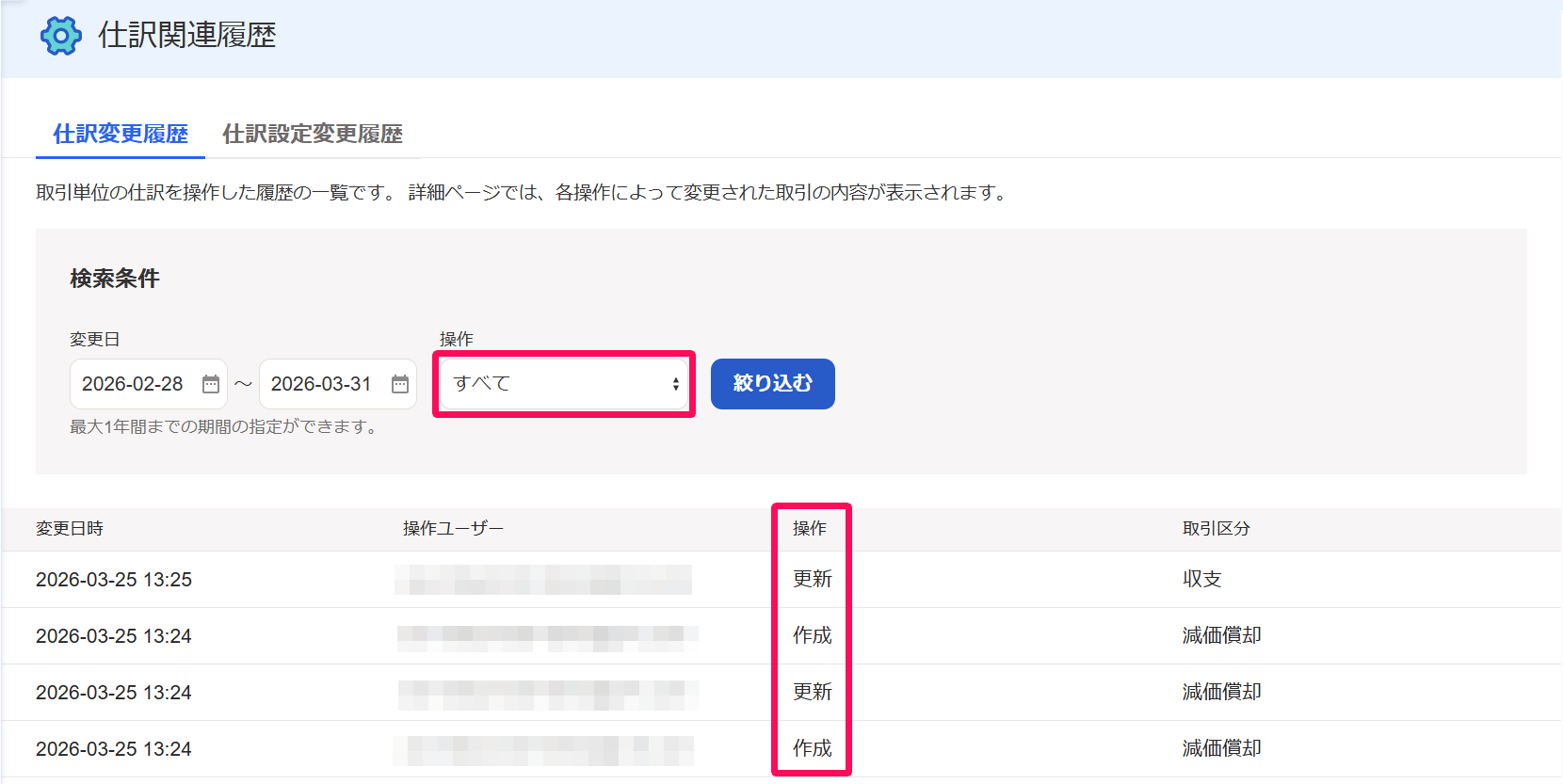The width and height of the screenshot is (1563, 784).
Task: Switch to 仕訳設定変更履歴 tab
Action: (x=313, y=134)
